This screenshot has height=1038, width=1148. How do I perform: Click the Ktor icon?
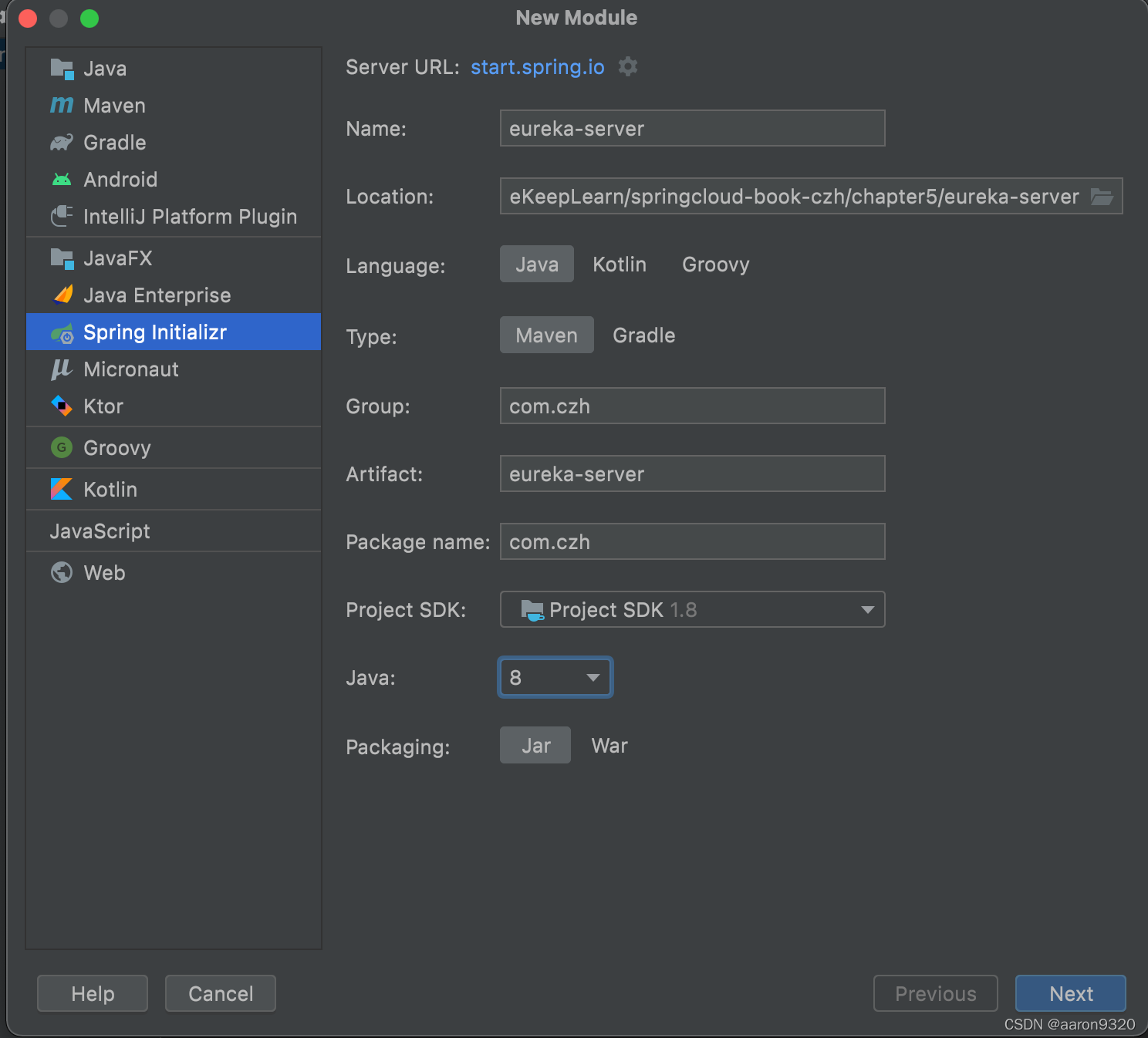click(x=62, y=406)
